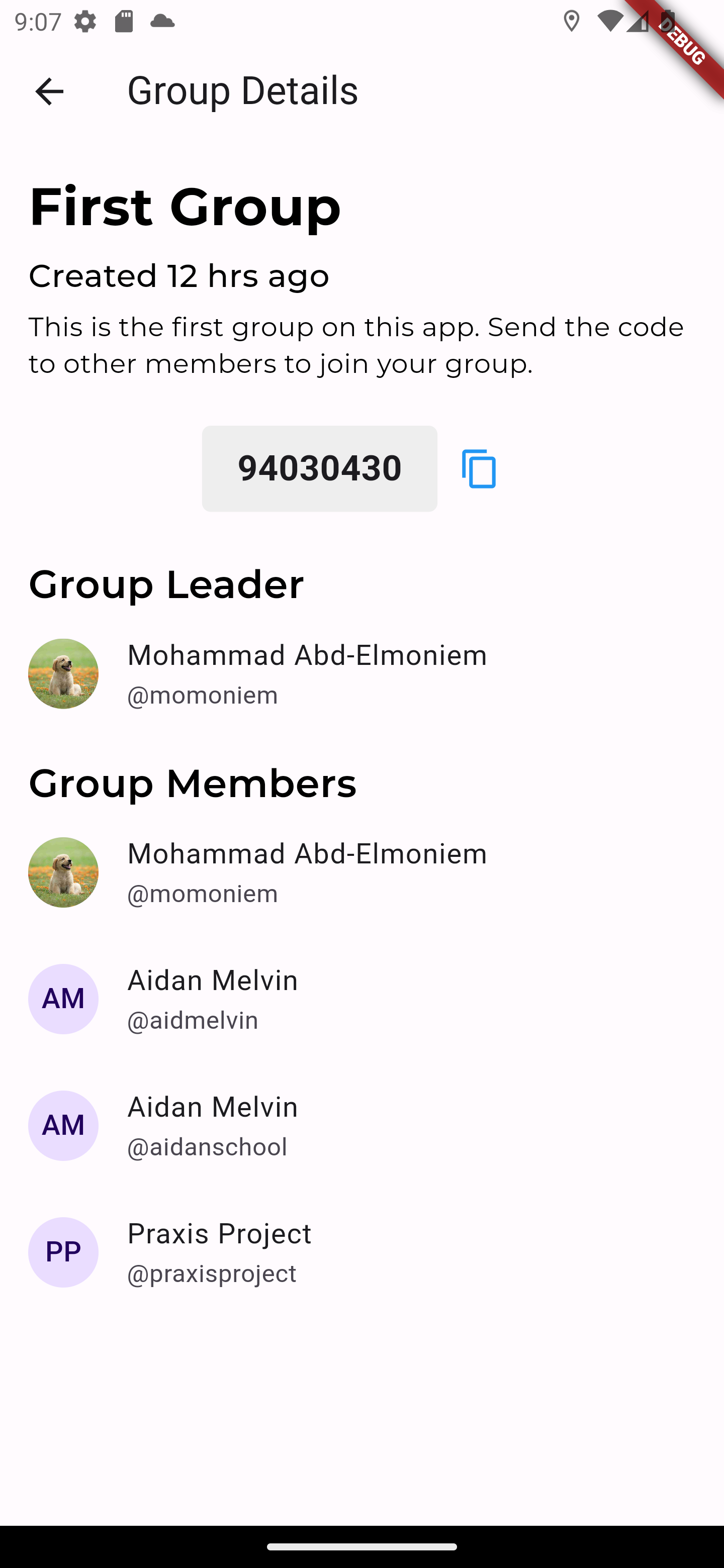The width and height of the screenshot is (724, 1568).
Task: Tap the location pin status icon
Action: pos(571,22)
